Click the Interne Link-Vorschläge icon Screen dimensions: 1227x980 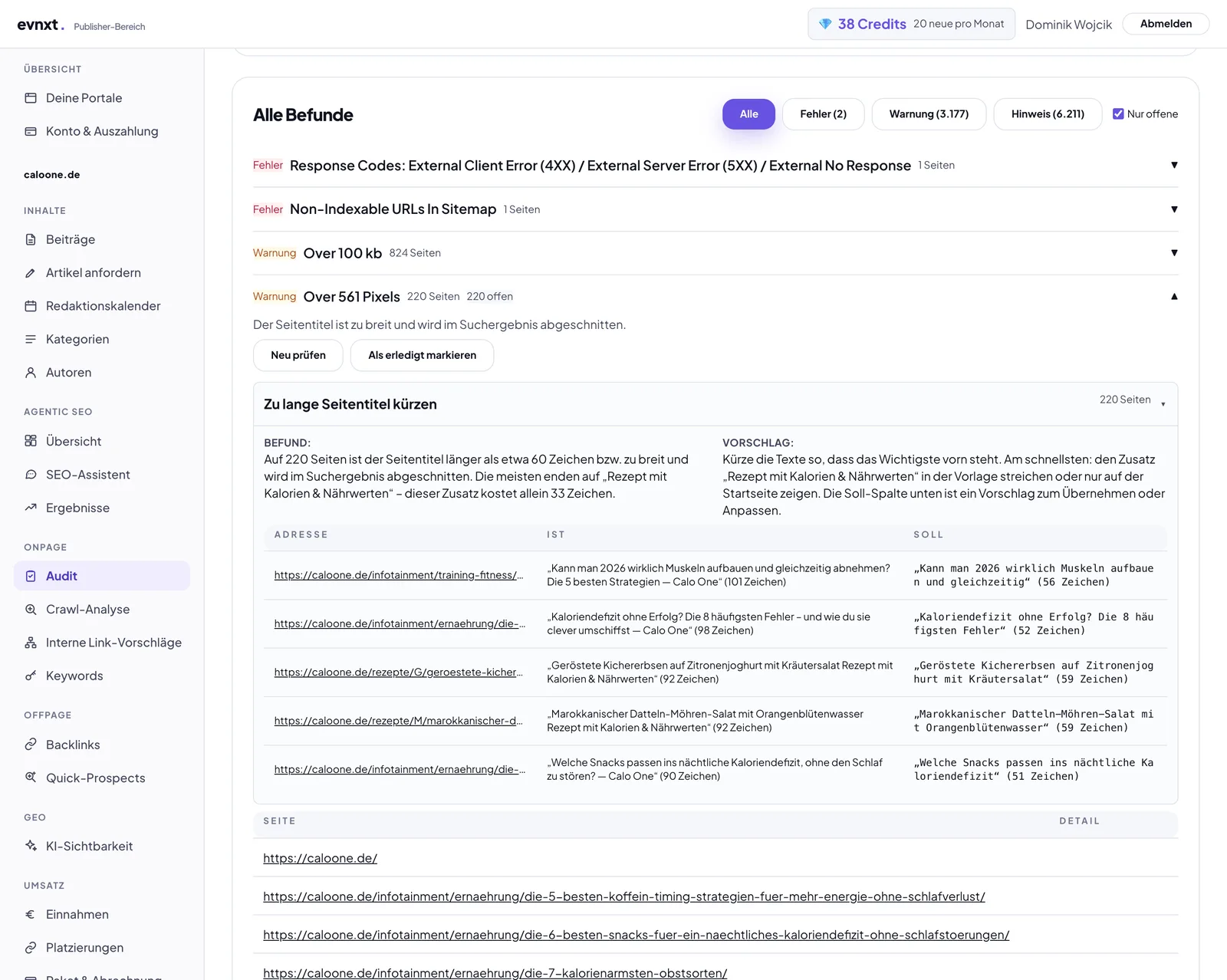(x=31, y=643)
